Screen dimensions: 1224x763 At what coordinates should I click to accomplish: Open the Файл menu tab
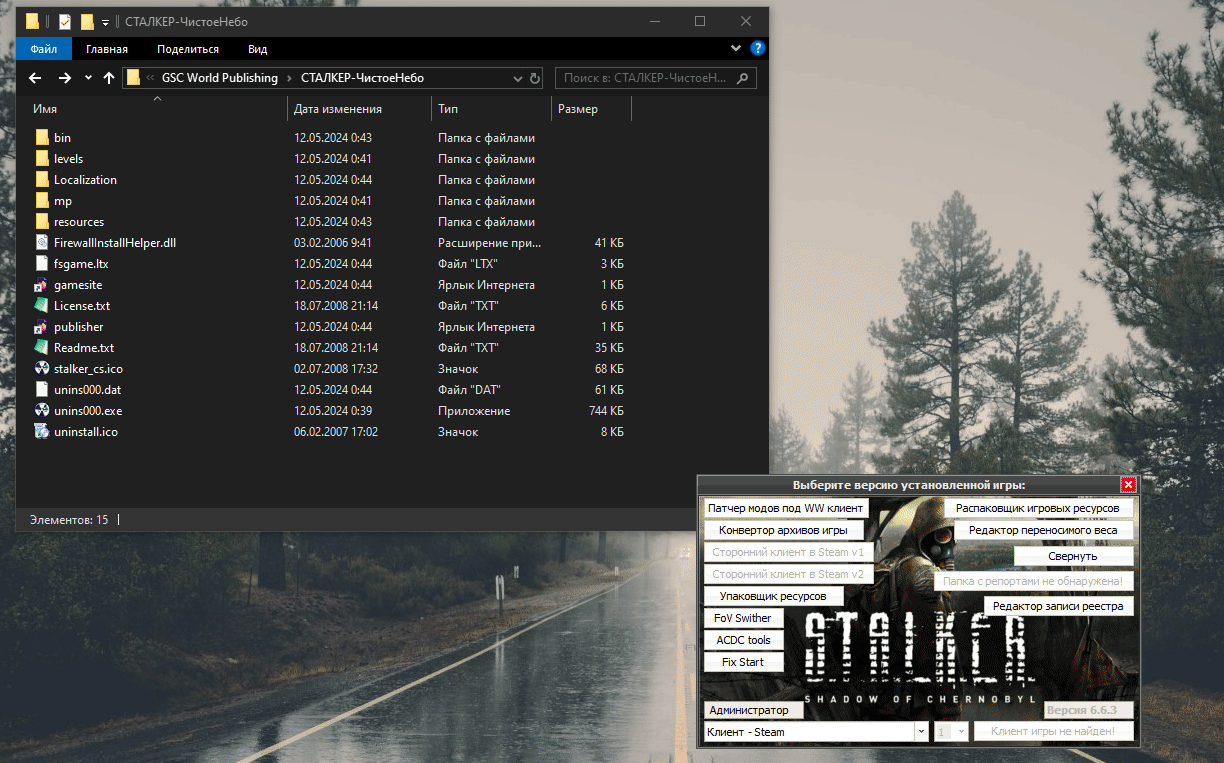coord(44,48)
